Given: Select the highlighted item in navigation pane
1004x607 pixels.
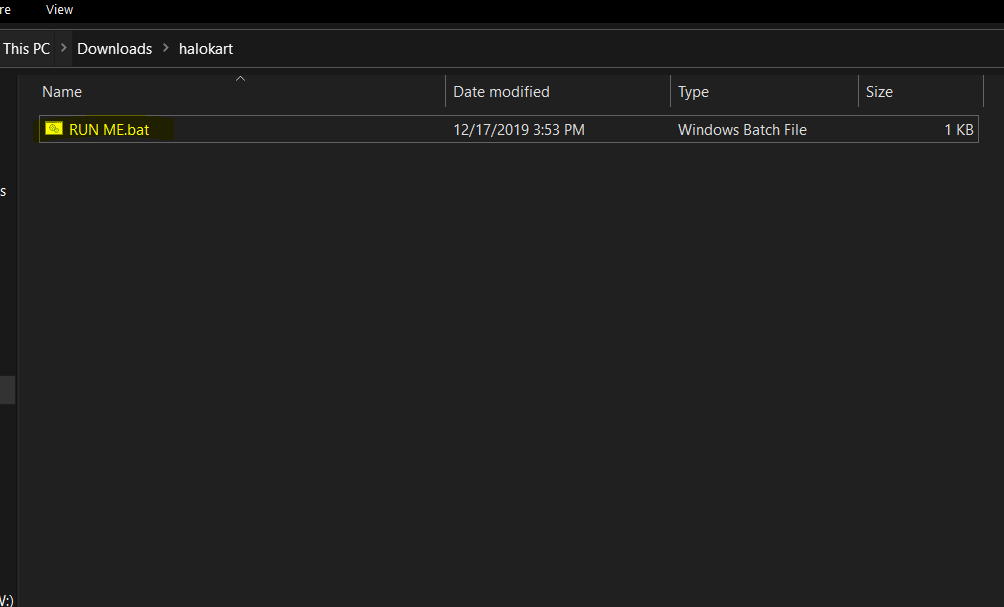Looking at the screenshot, I should (7, 389).
